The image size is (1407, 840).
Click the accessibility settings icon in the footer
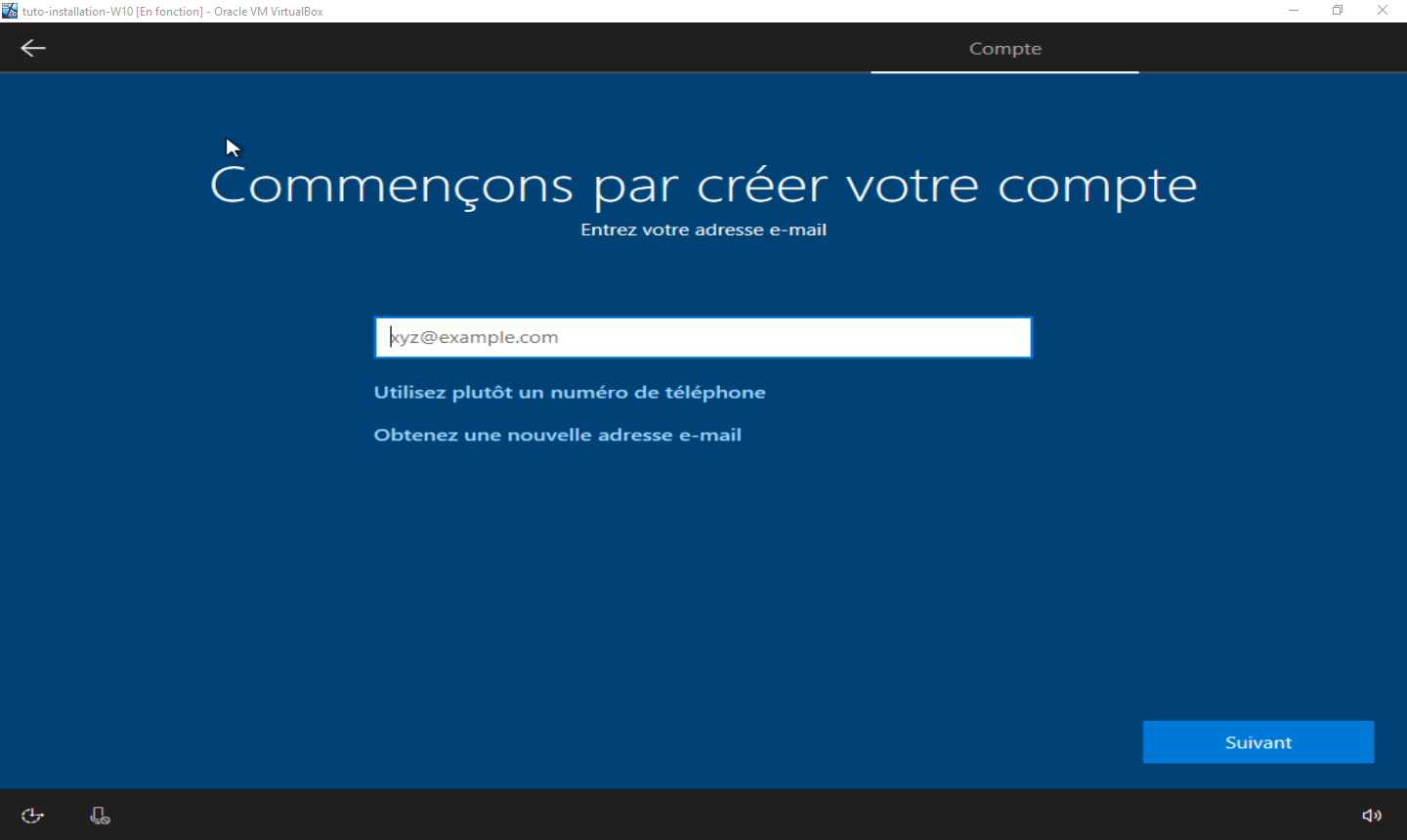click(x=32, y=815)
